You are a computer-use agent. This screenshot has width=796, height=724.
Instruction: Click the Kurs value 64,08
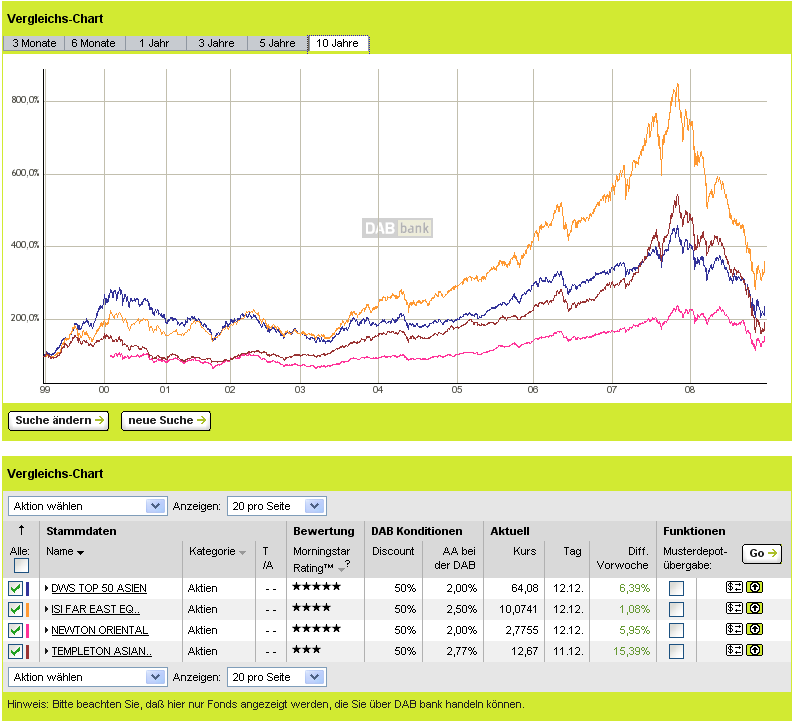(x=526, y=590)
